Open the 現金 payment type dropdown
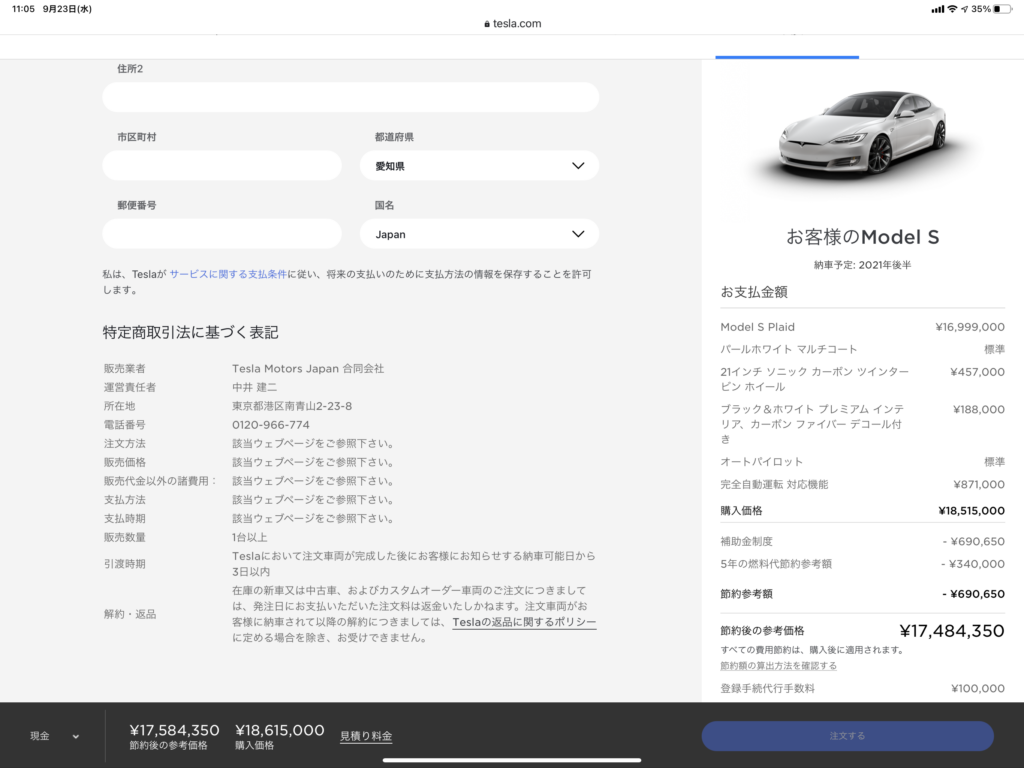 click(x=54, y=736)
